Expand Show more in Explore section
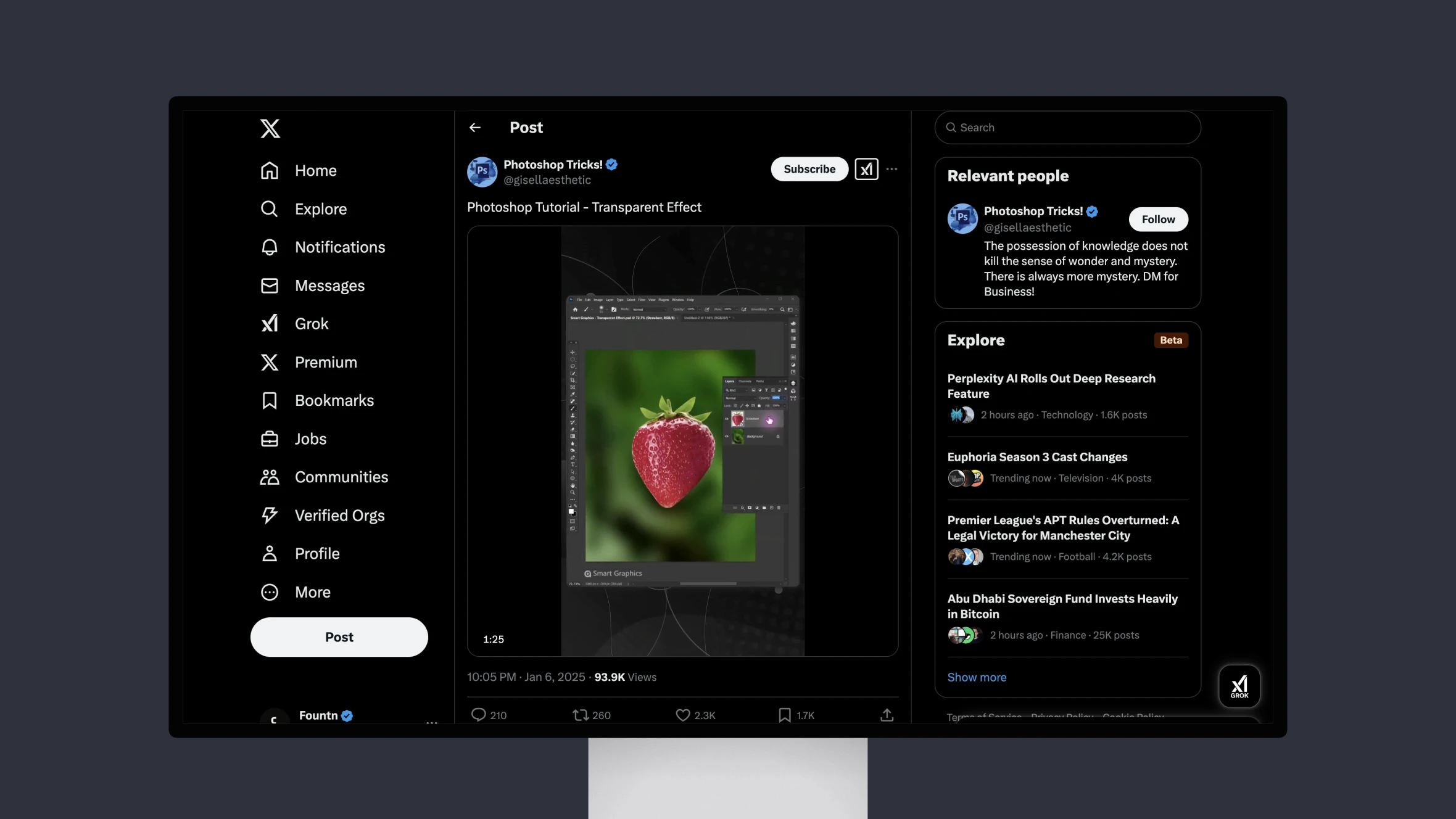The image size is (1456, 819). point(977,677)
